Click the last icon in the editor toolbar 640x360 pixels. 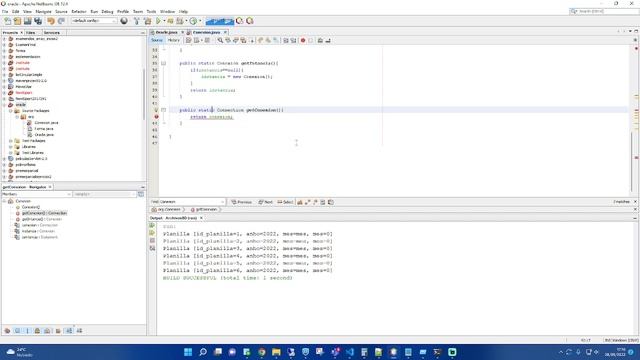[328, 40]
